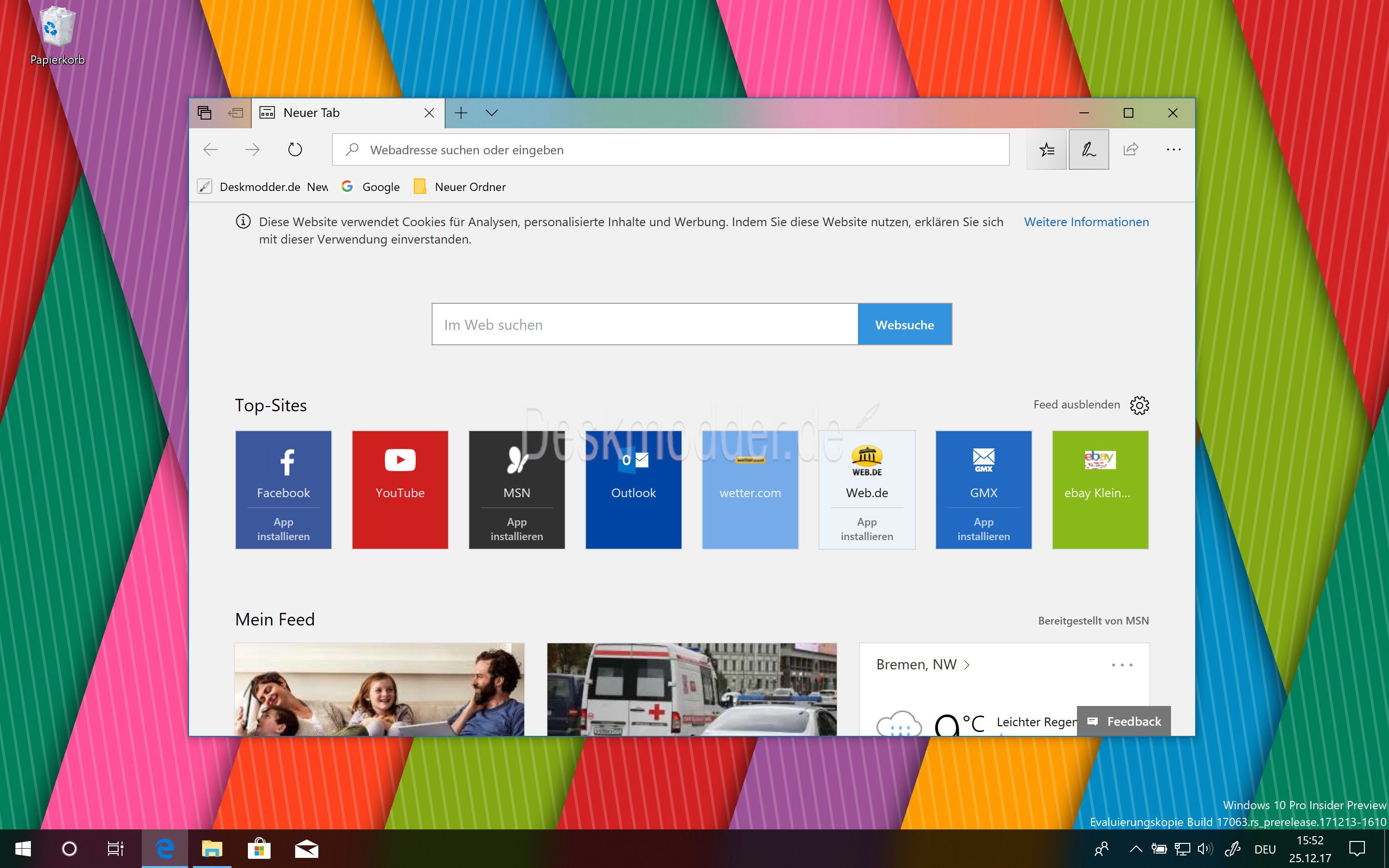Open the Action Center notification icon
This screenshot has width=1389, height=868.
1357,849
